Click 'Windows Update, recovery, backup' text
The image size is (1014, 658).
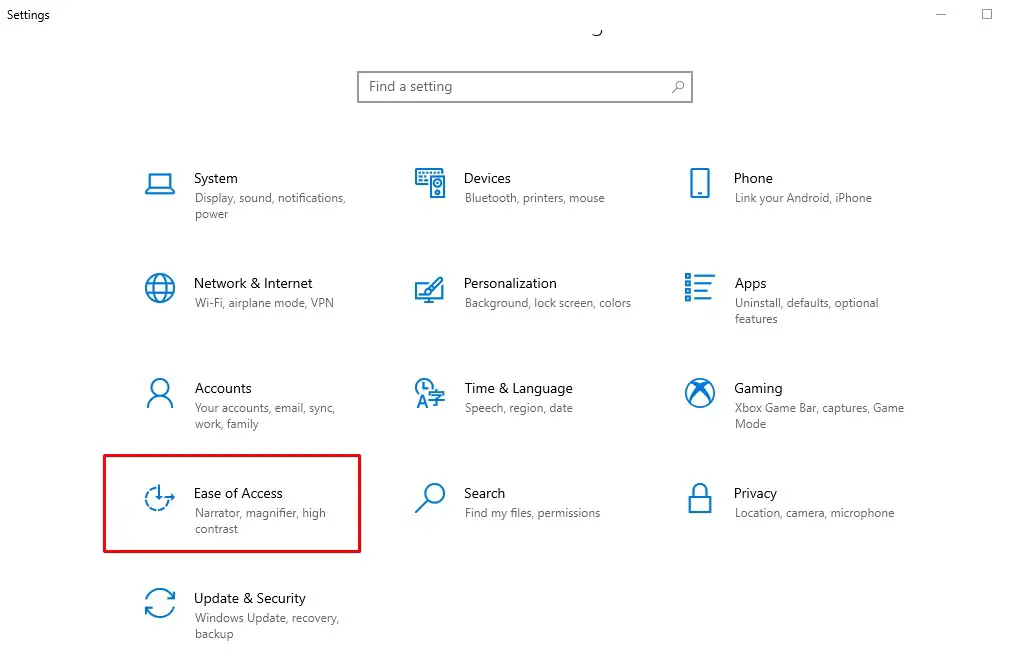[x=266, y=626]
